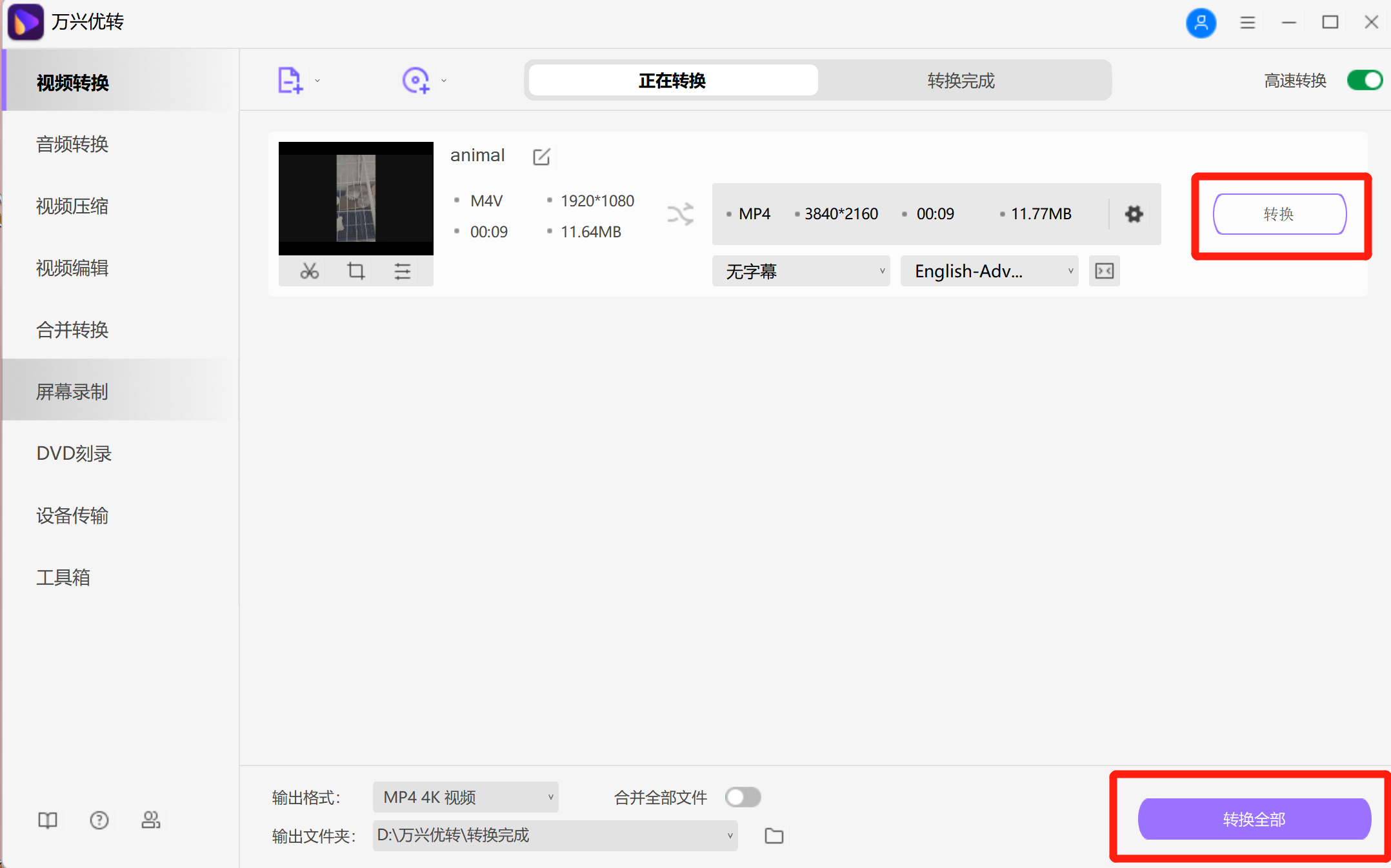This screenshot has height=868, width=1391.
Task: Open the English-Adv audio track dropdown
Action: click(x=988, y=271)
